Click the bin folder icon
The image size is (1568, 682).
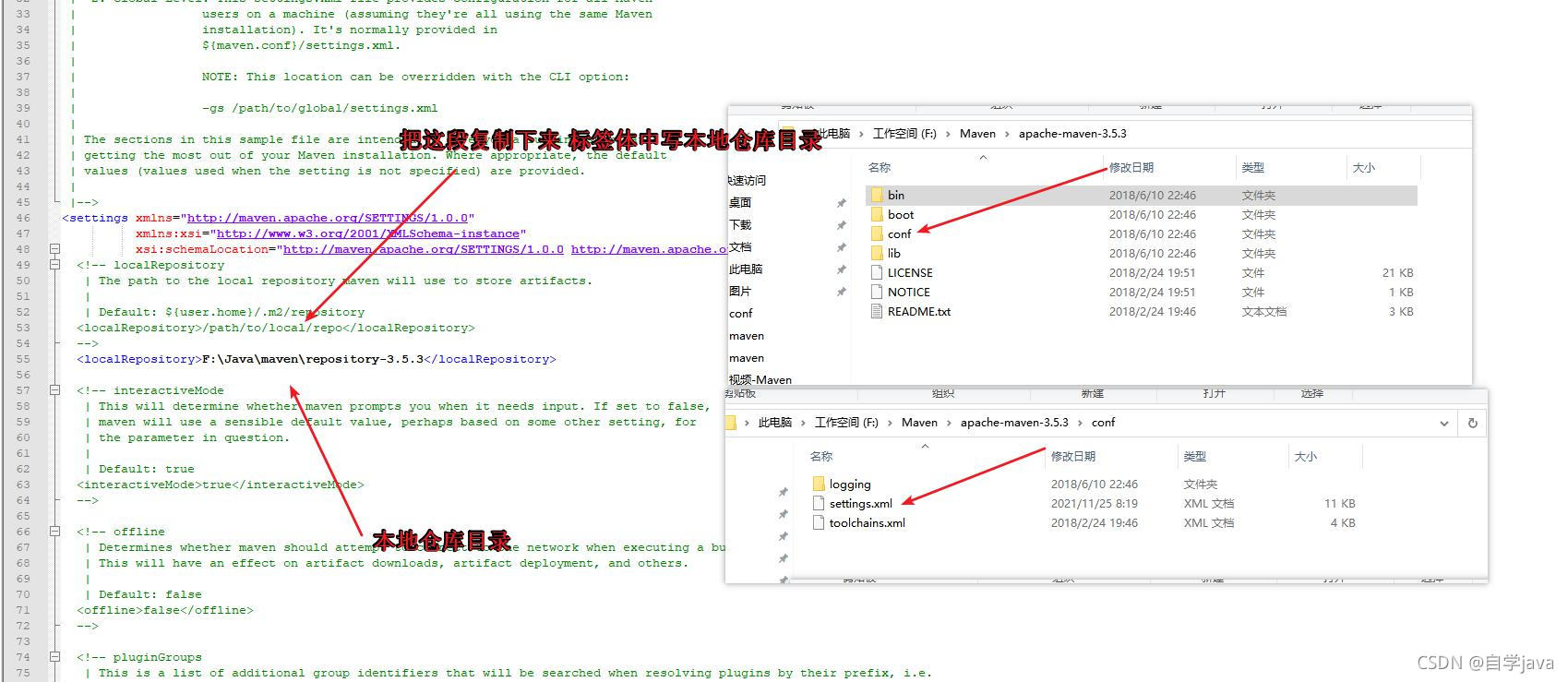point(876,195)
